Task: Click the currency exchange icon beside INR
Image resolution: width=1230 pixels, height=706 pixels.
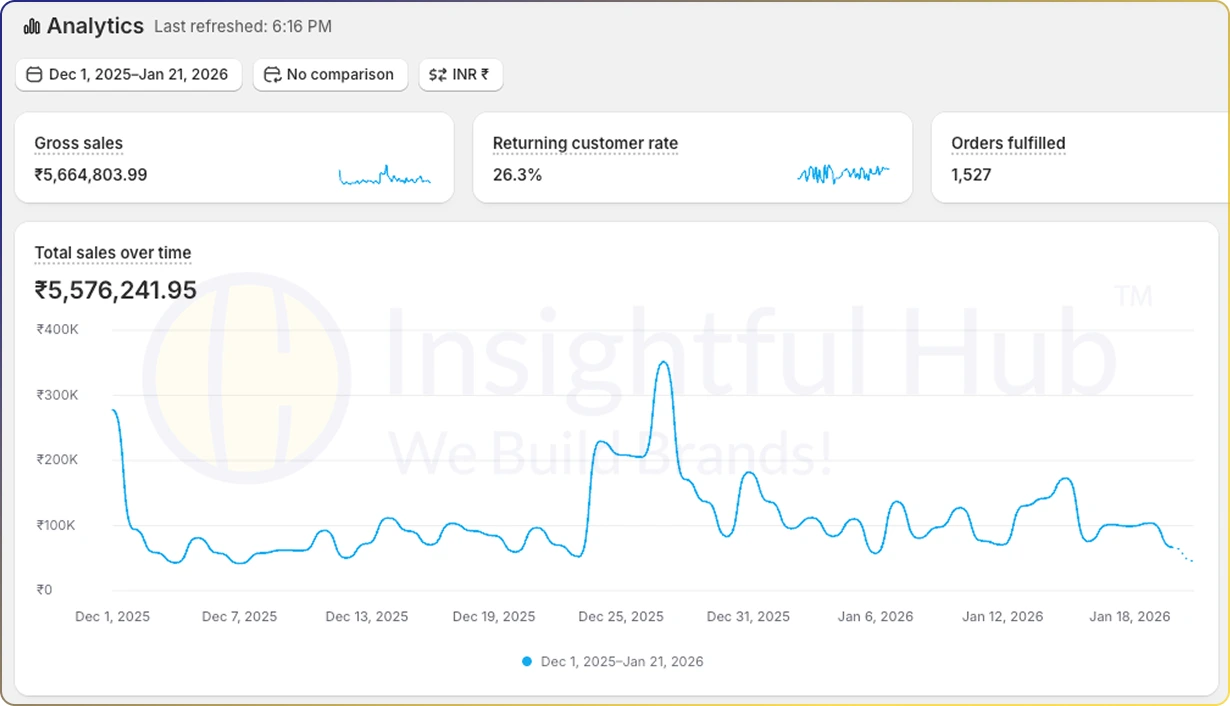Action: (435, 74)
